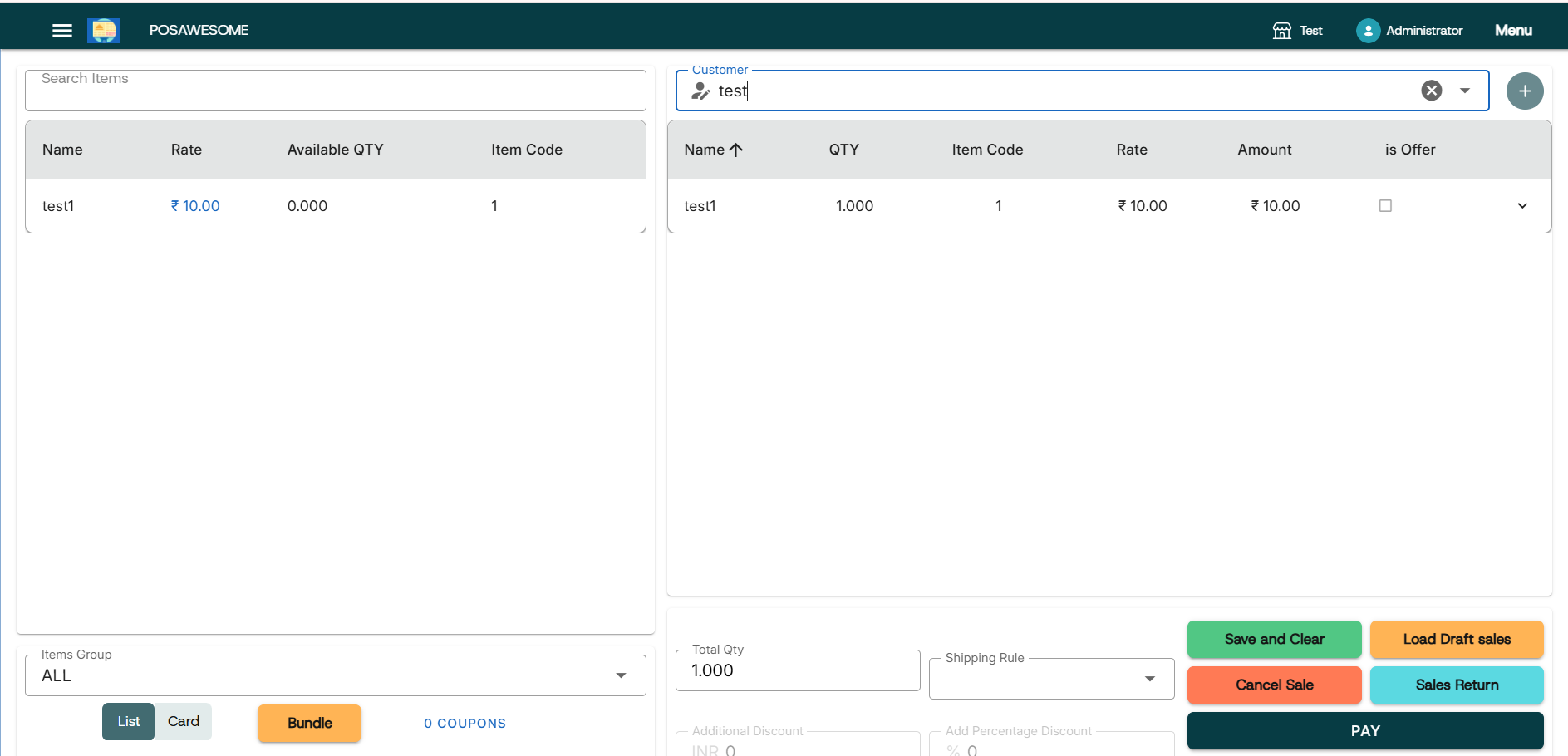Click the POSAWESOME title text
This screenshot has height=756, width=1568.
point(199,31)
